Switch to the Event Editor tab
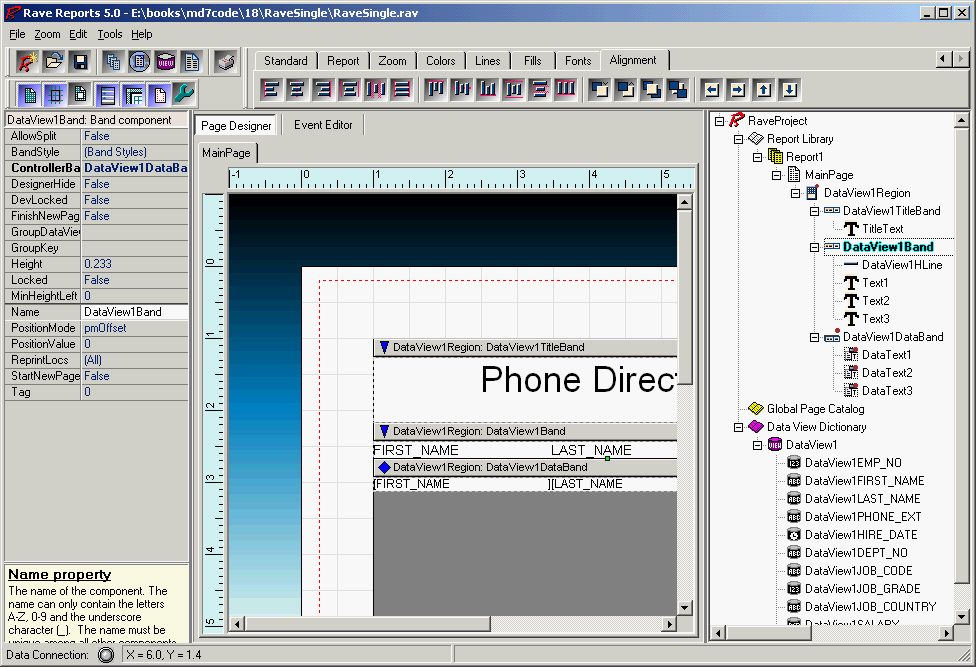976x667 pixels. (x=322, y=125)
